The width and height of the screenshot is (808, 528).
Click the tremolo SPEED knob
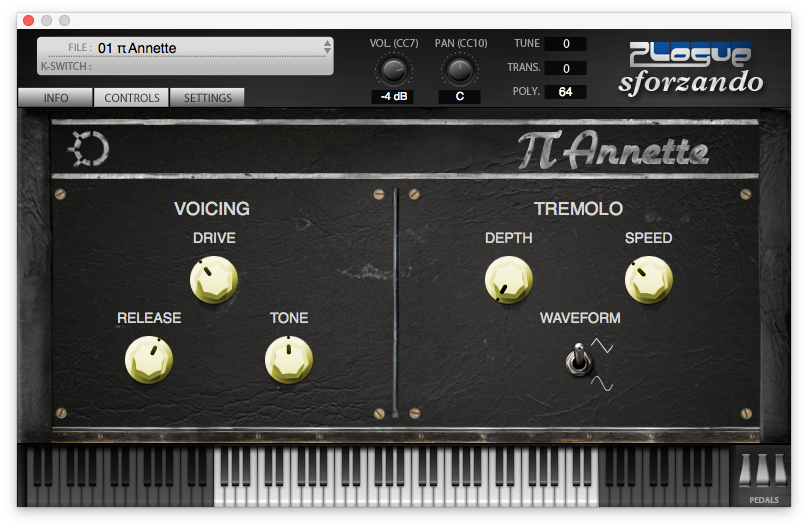pyautogui.click(x=649, y=280)
